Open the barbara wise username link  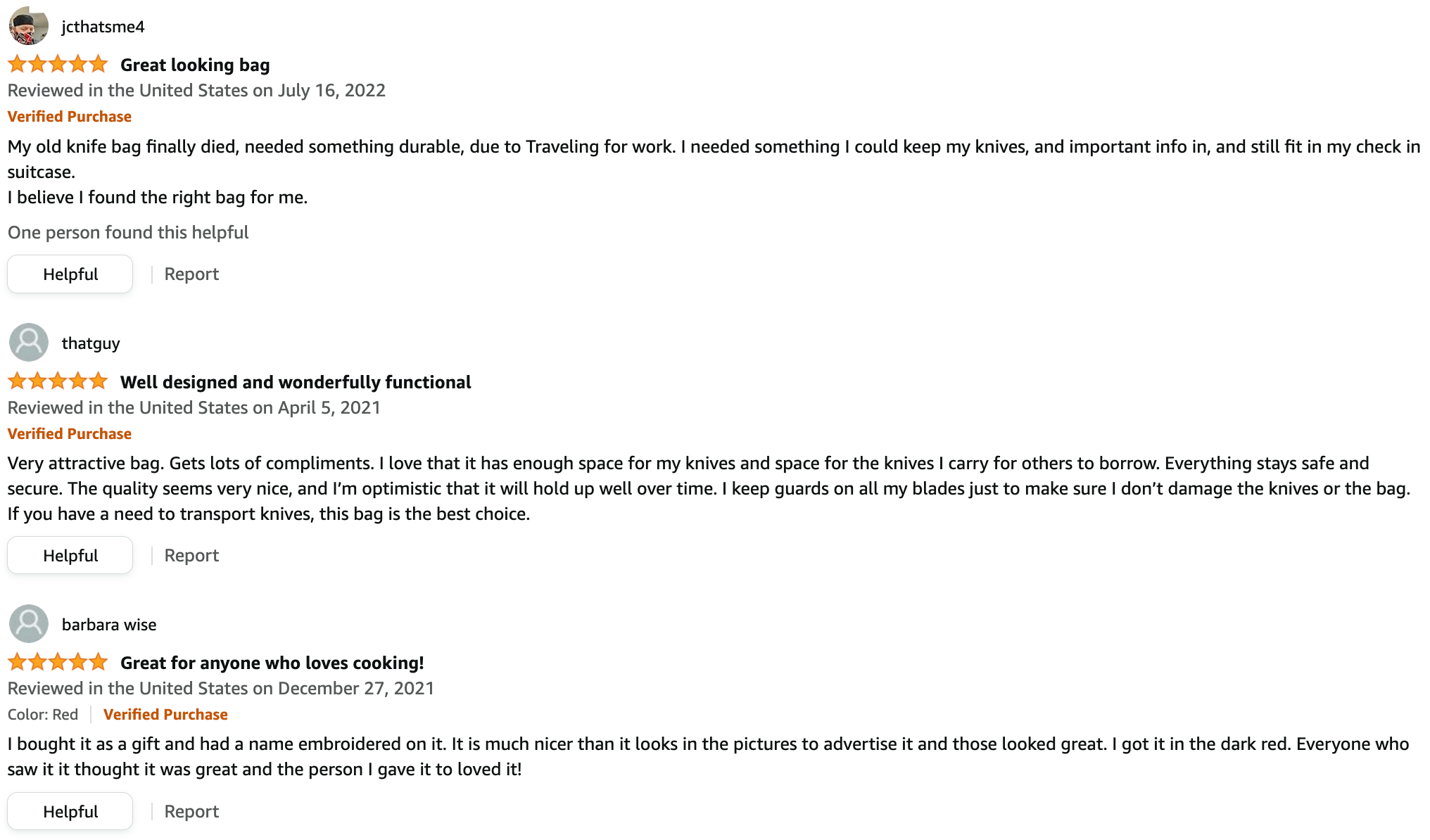tap(109, 625)
